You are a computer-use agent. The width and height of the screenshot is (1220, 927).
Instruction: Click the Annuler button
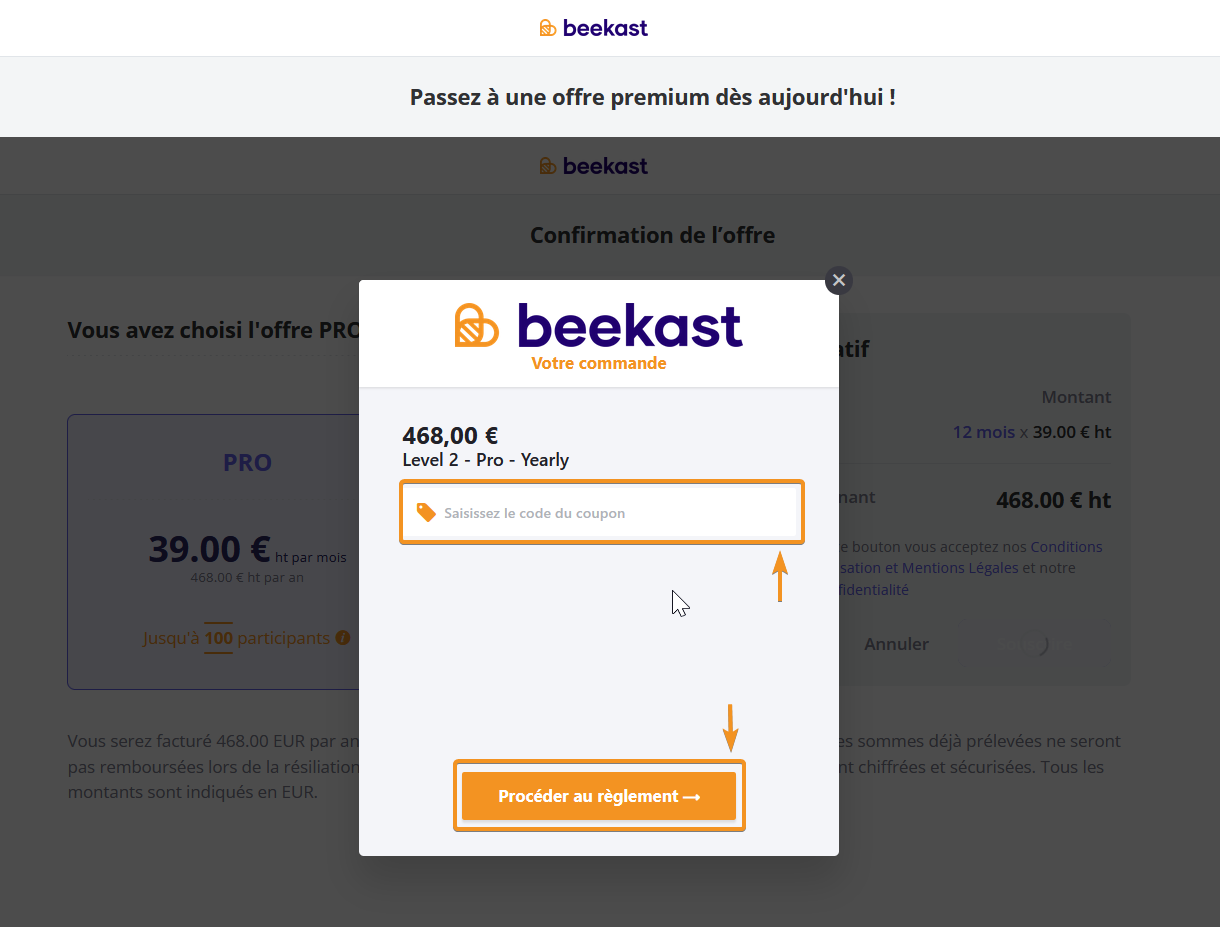896,645
